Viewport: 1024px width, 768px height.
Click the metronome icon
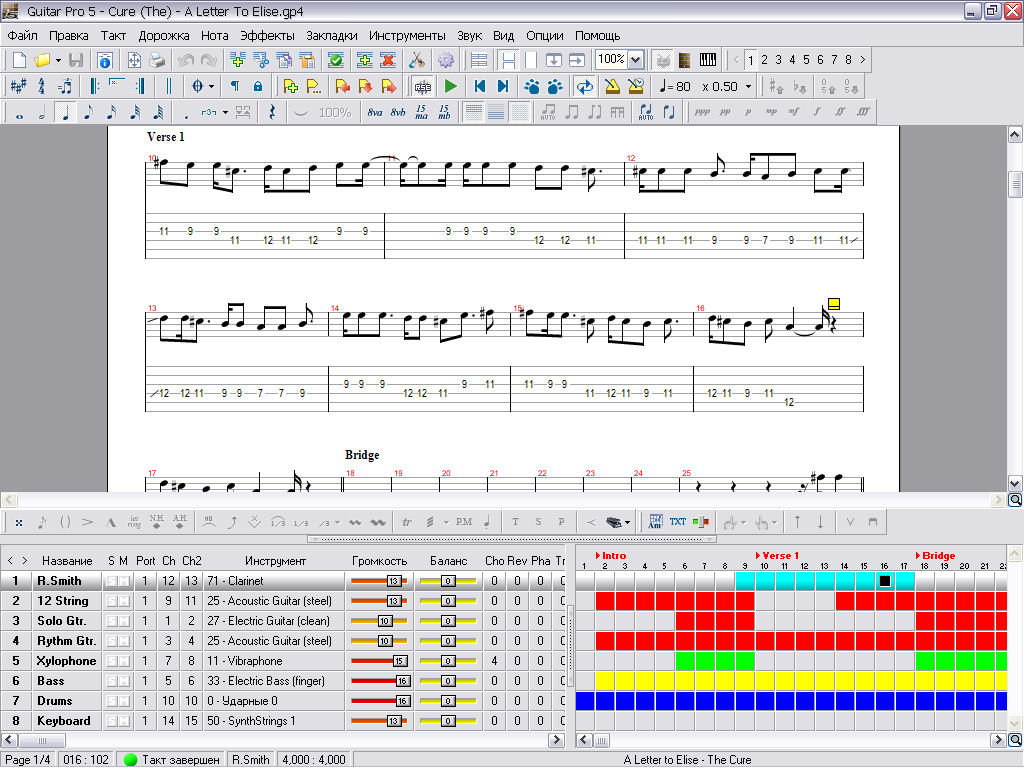click(x=612, y=86)
